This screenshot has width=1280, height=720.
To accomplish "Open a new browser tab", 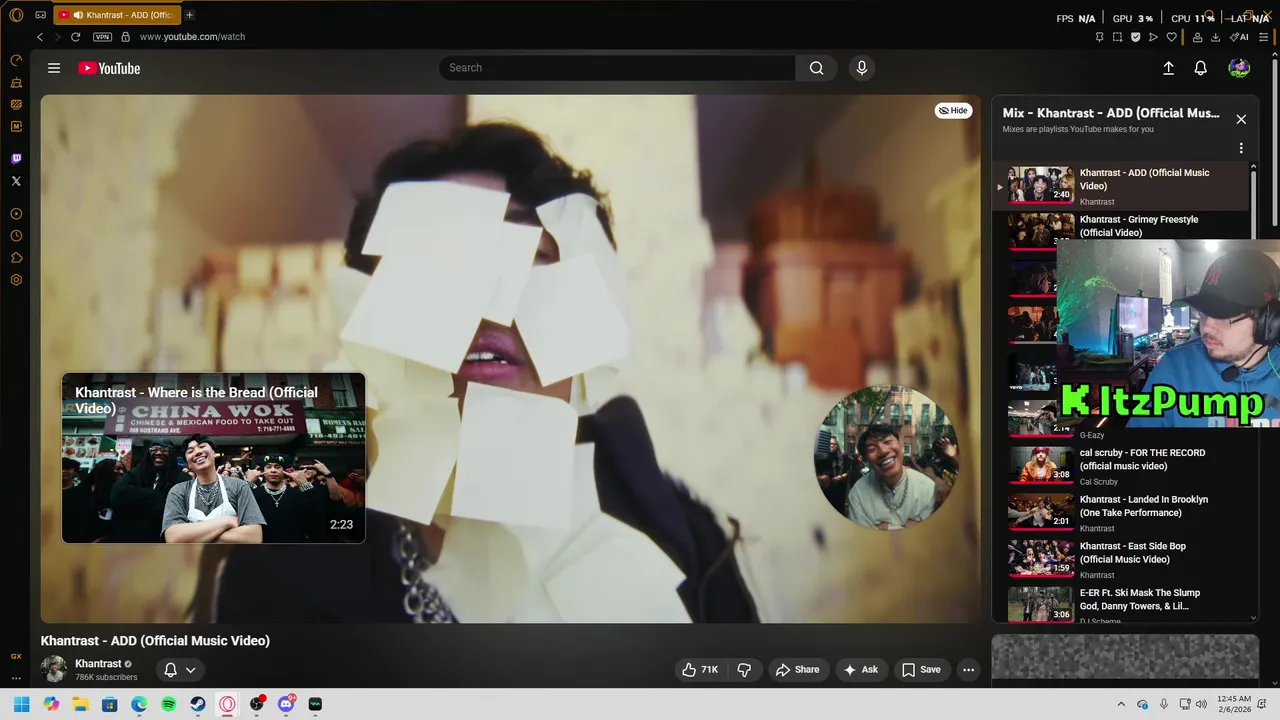I will coord(189,15).
